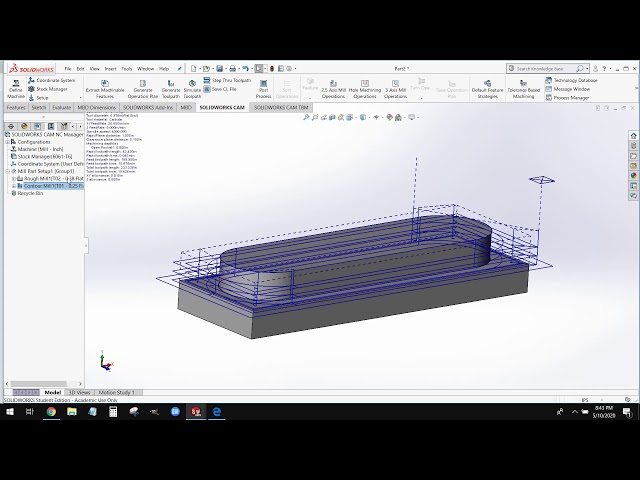This screenshot has width=640, height=480.
Task: Open the File menu
Action: click(68, 69)
